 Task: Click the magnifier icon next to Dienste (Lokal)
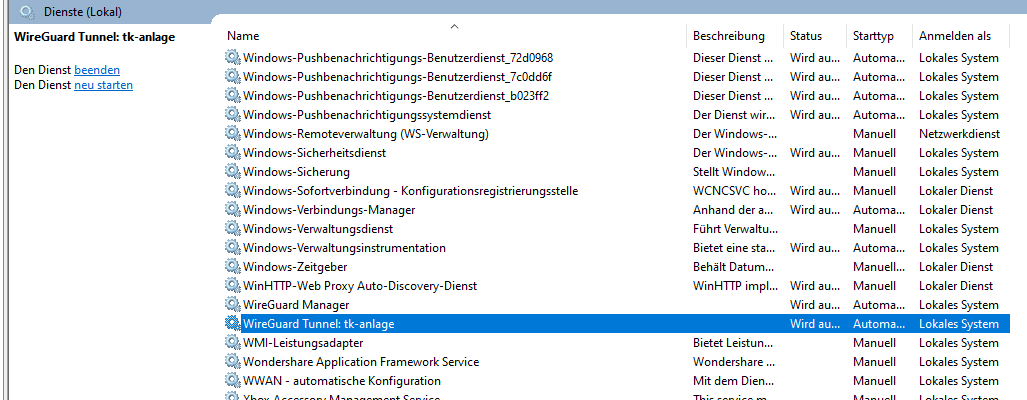click(27, 12)
